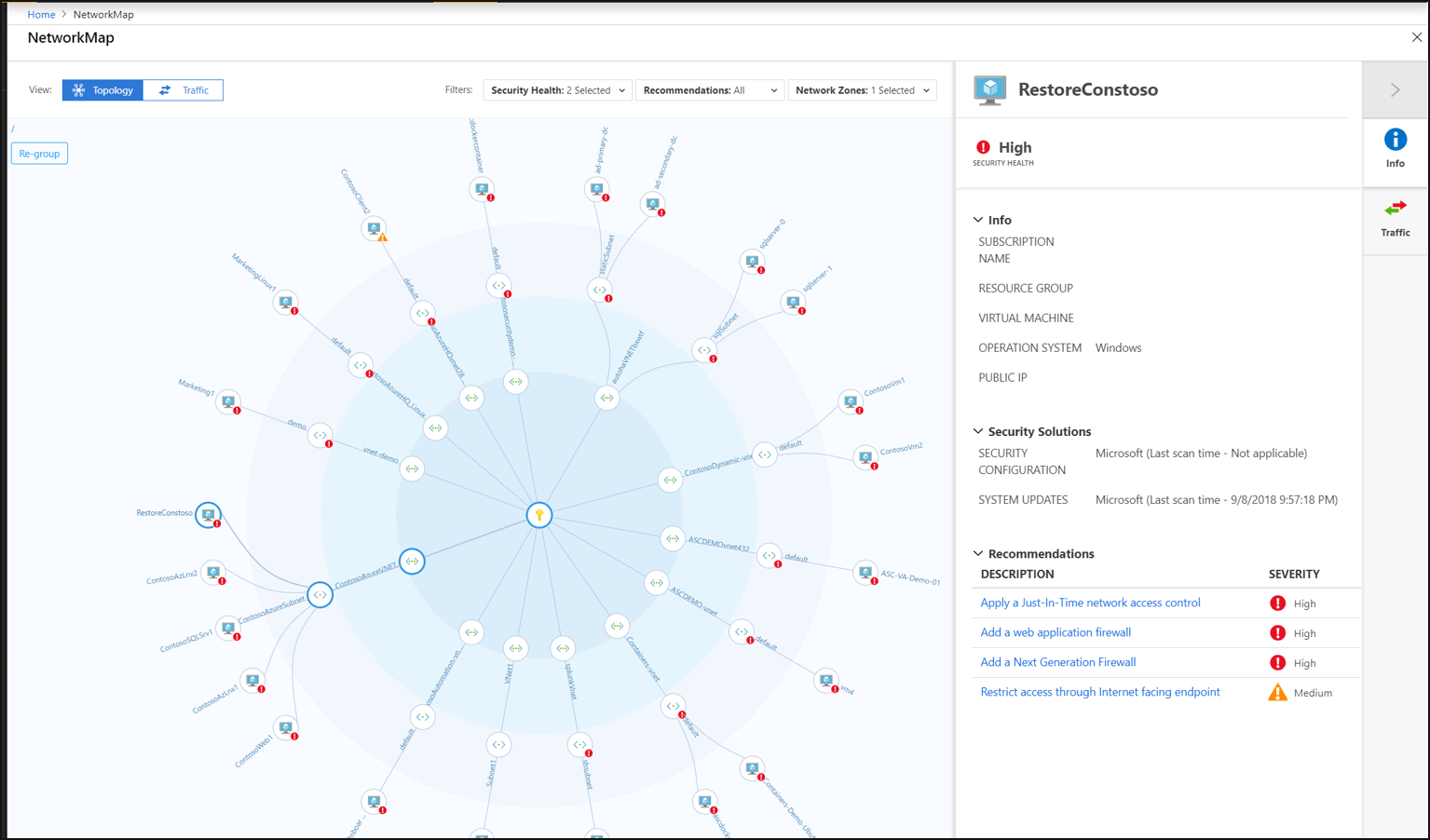
Task: Select the ContosoDynamic-vnet network node
Action: point(670,480)
